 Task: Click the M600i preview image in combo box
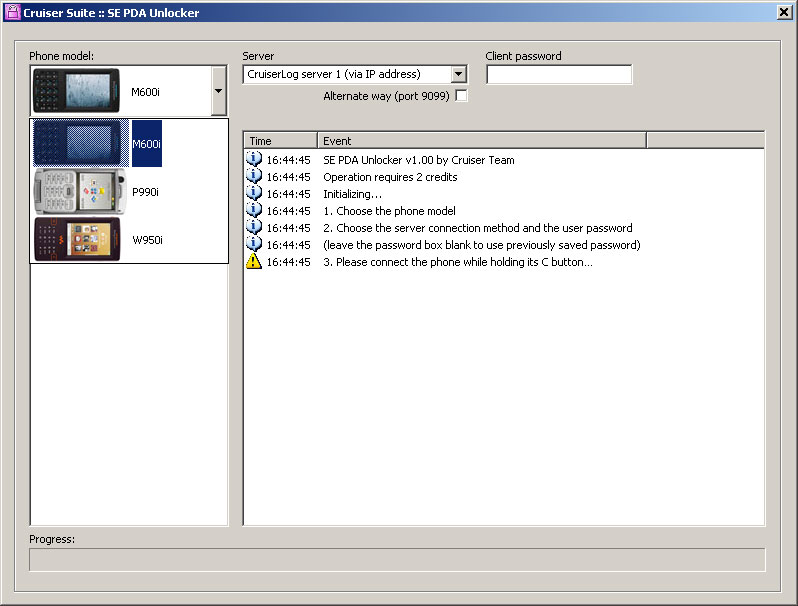76,91
